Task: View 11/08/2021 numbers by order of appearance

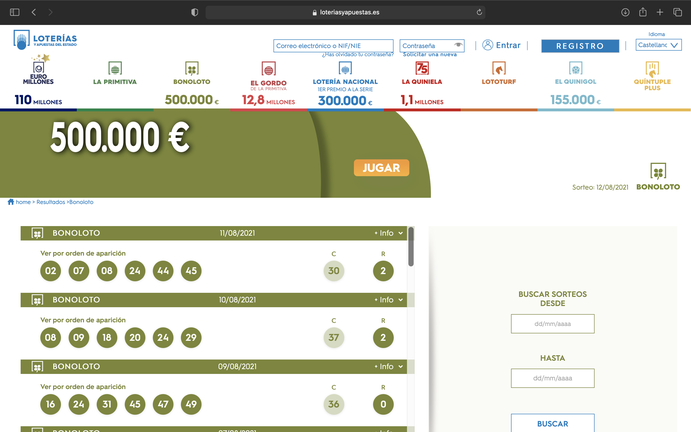Action: pos(83,253)
